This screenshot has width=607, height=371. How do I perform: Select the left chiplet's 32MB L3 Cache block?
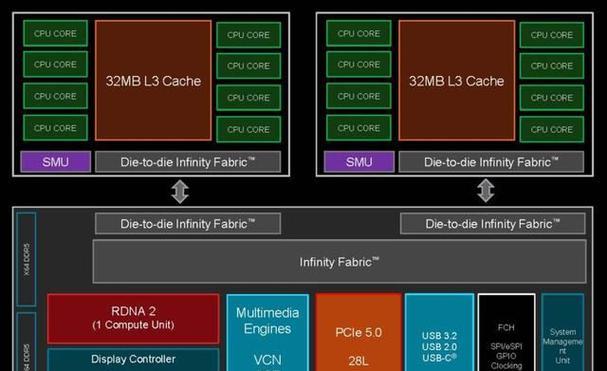point(153,81)
